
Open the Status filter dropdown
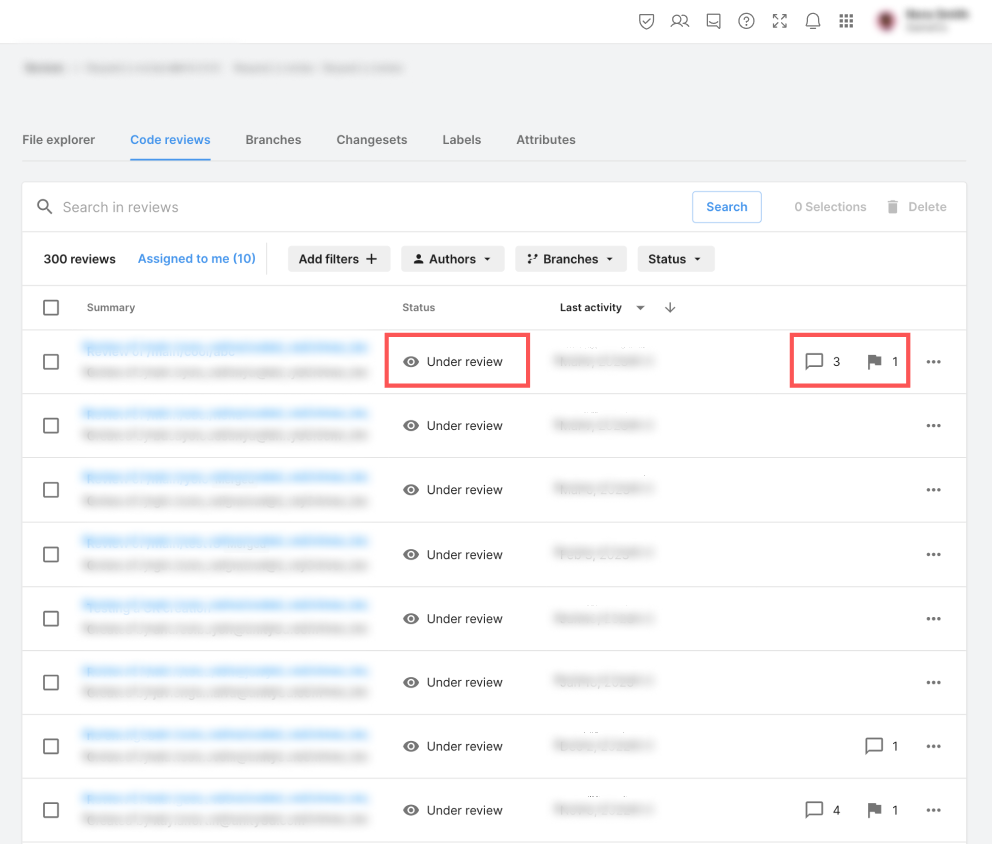point(675,259)
